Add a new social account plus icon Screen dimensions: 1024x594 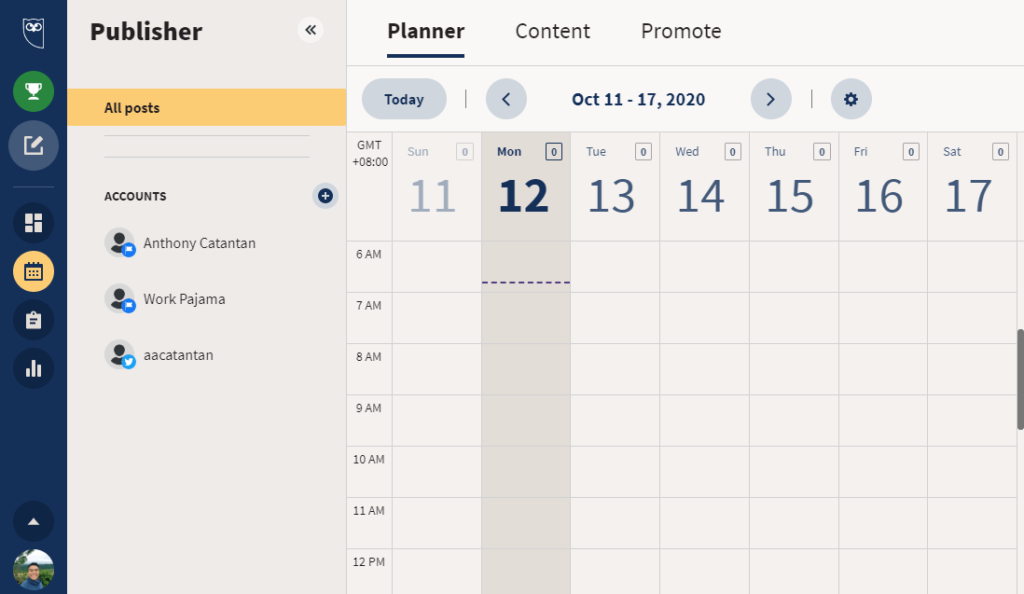tap(325, 196)
